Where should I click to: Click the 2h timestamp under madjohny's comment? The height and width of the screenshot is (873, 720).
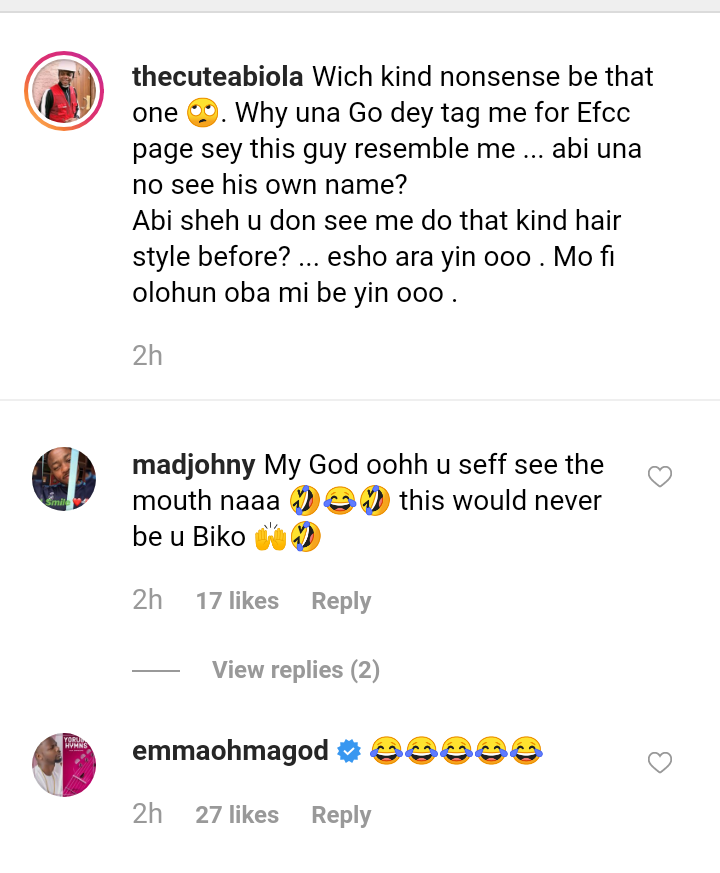pos(148,600)
